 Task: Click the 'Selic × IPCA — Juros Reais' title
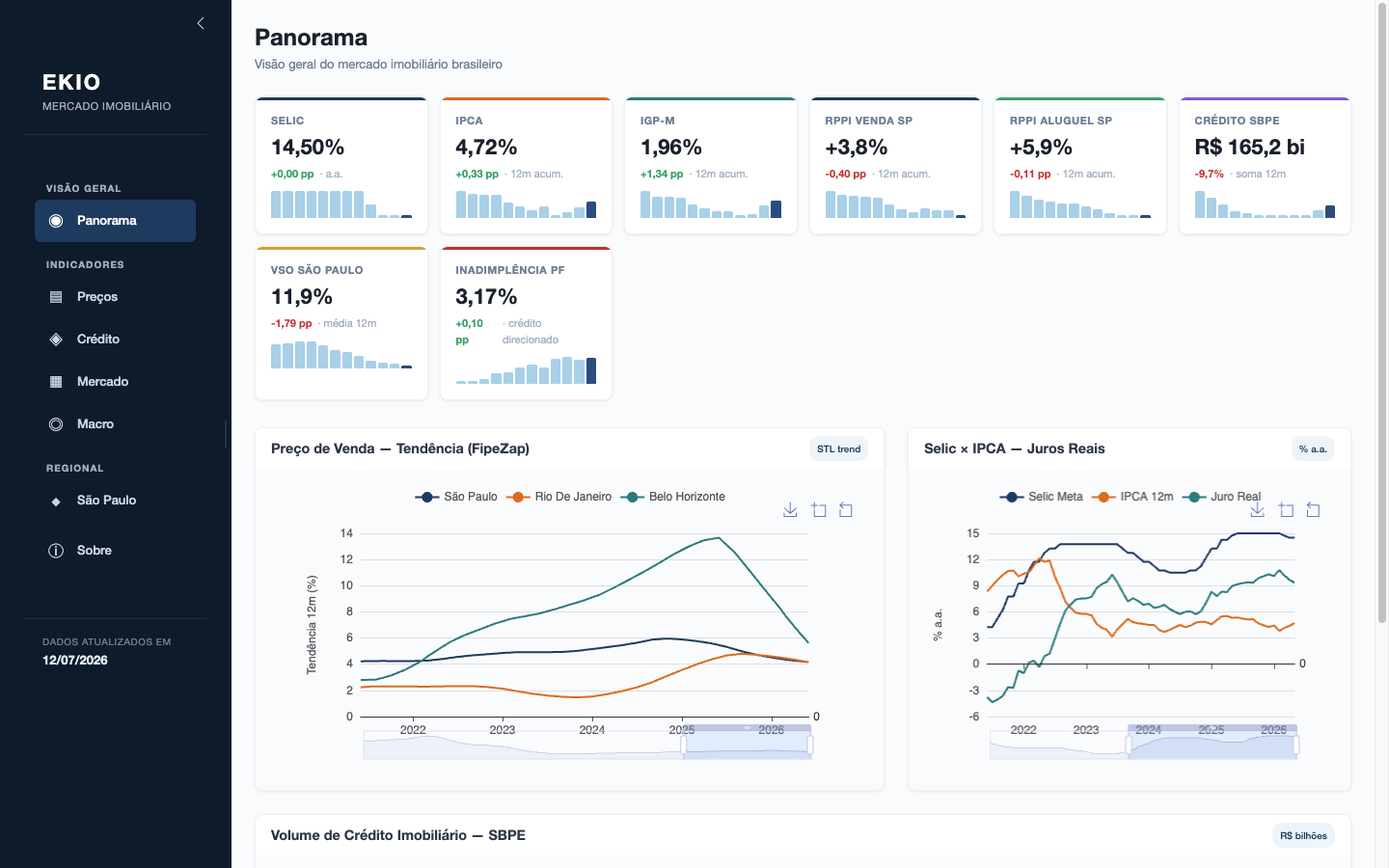1015,448
